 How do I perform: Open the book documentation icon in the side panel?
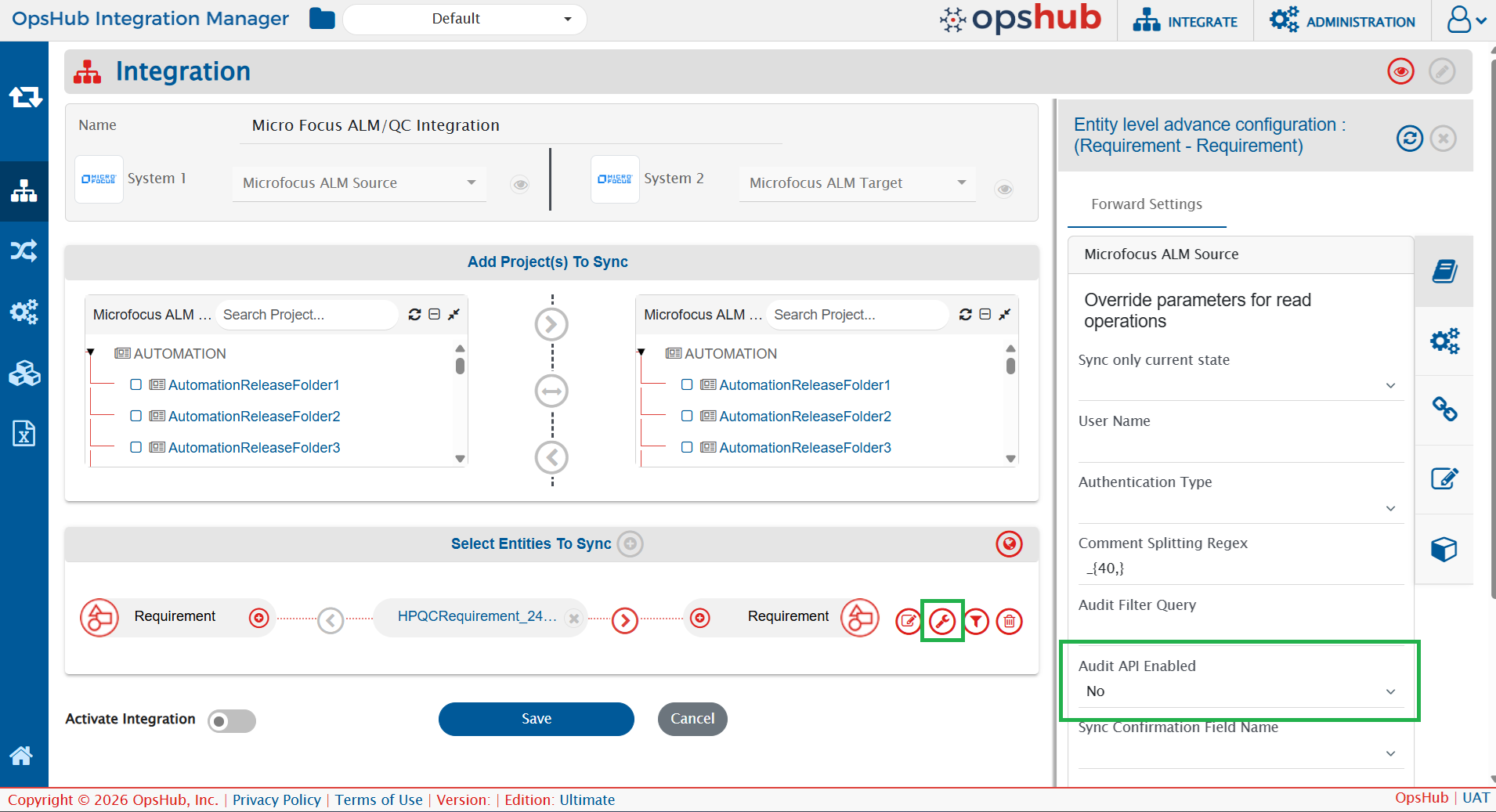(x=1444, y=272)
